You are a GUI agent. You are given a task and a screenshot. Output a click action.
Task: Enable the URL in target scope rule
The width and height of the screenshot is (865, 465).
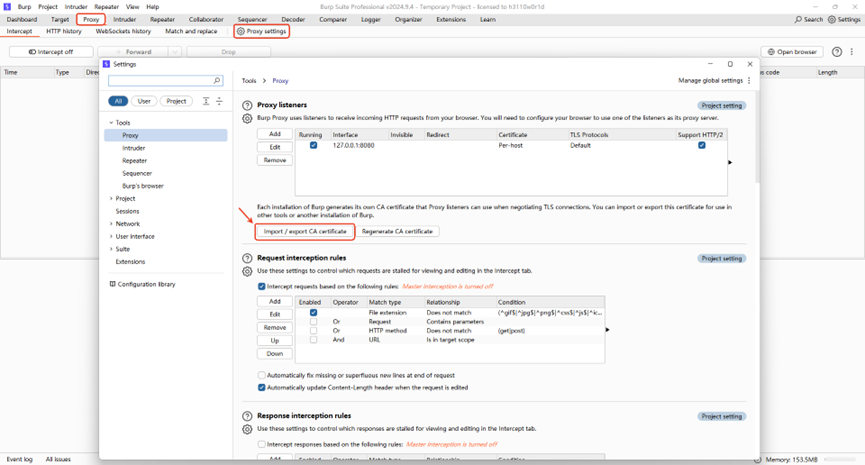pos(313,340)
